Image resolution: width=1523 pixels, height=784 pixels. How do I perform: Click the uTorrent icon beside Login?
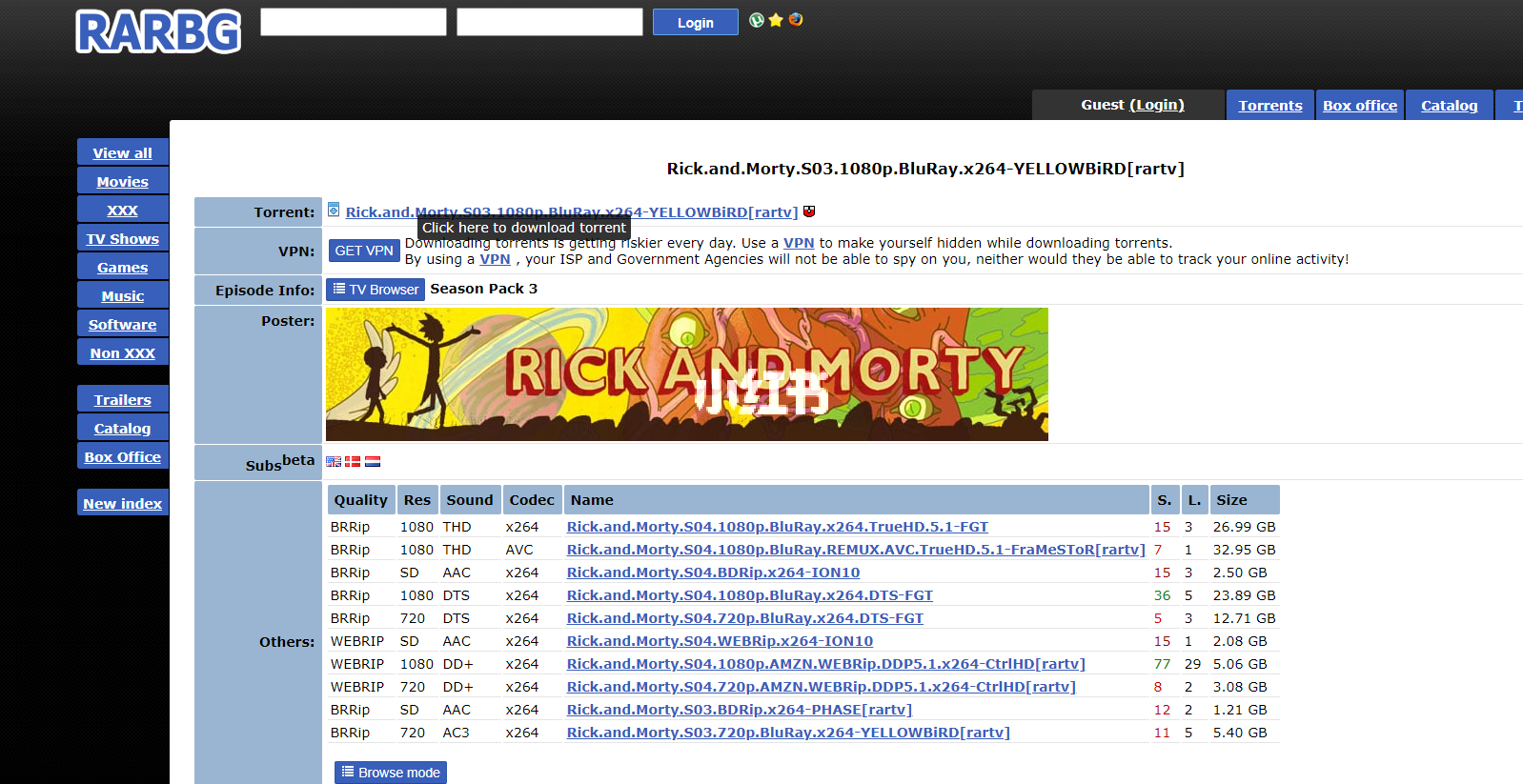point(757,20)
